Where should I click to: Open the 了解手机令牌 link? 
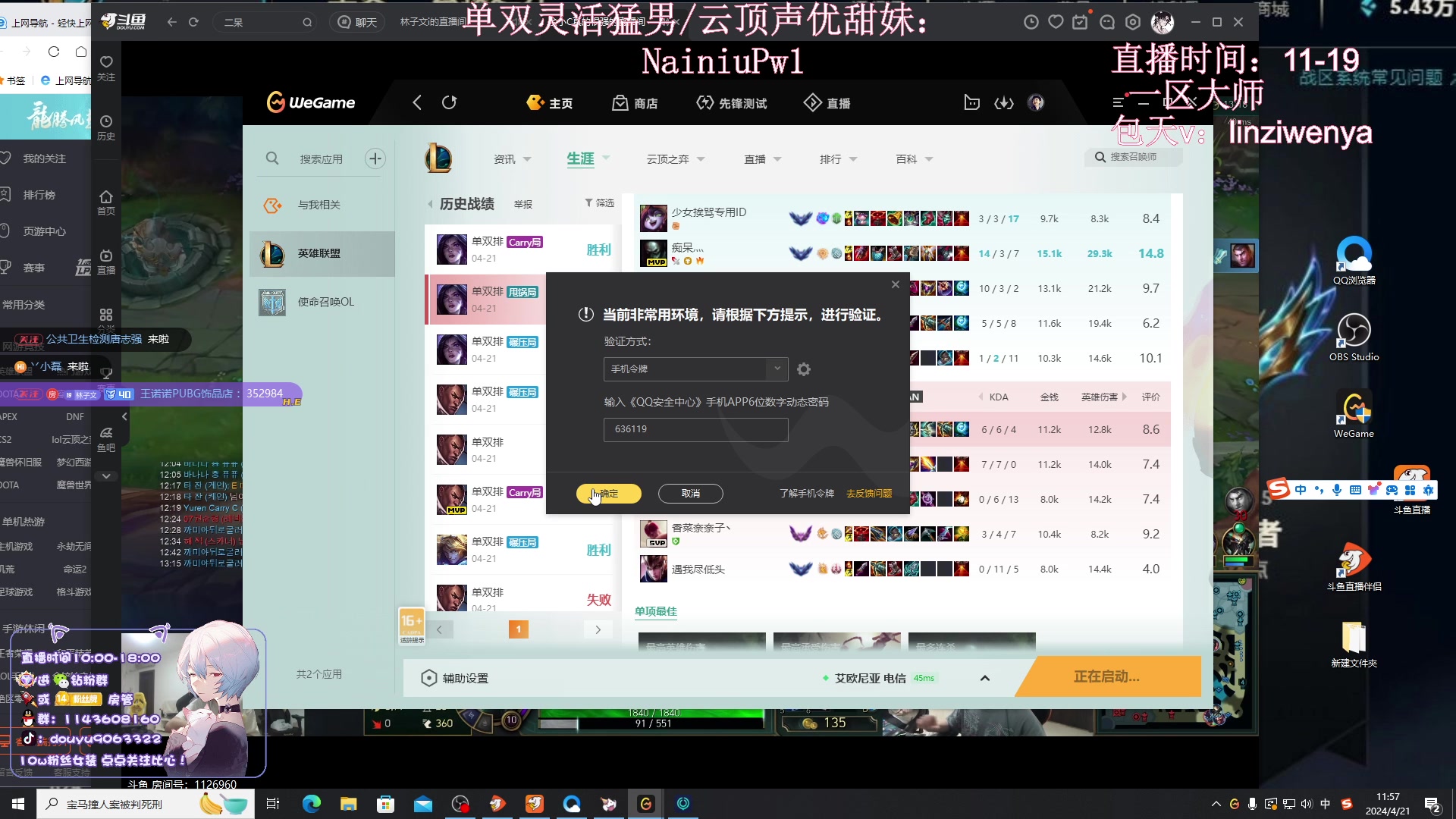pyautogui.click(x=807, y=494)
